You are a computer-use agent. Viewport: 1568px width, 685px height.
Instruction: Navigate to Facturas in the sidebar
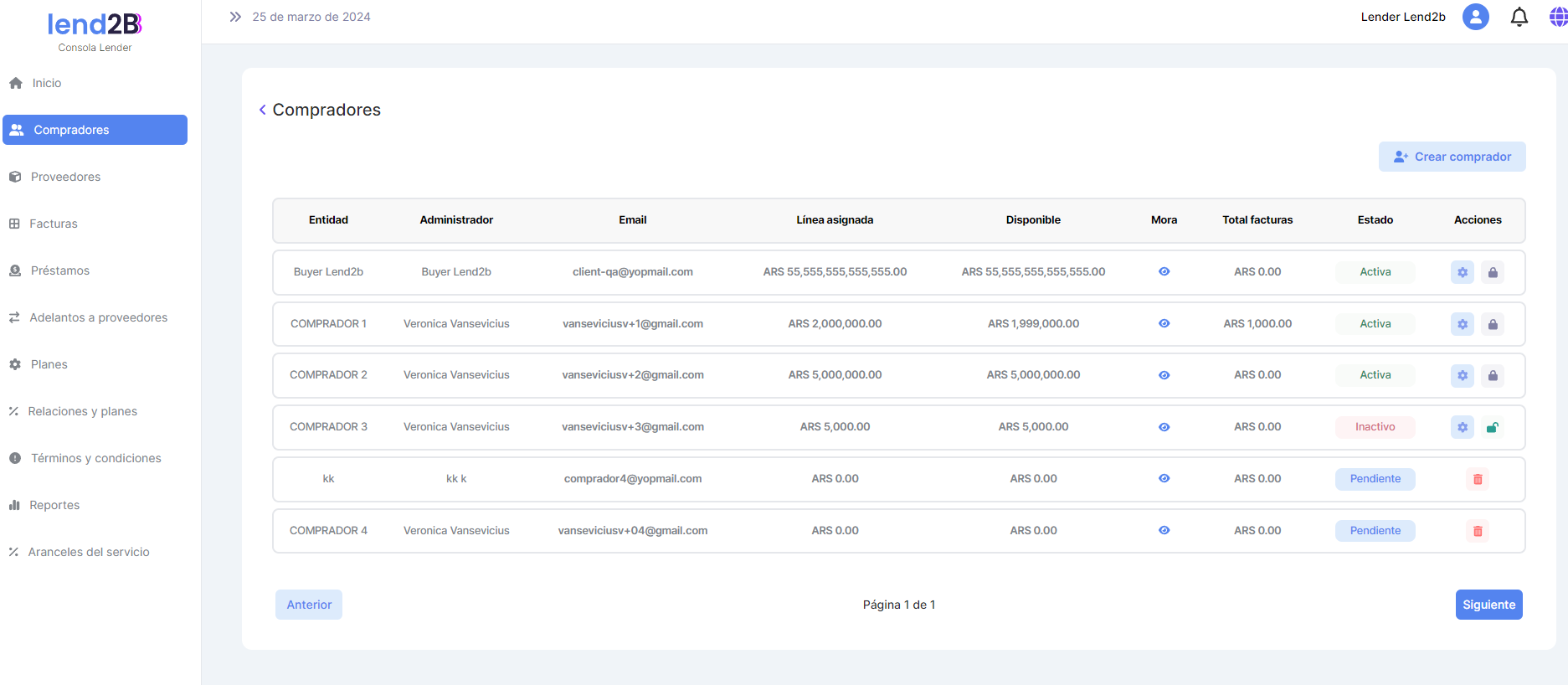click(x=53, y=224)
